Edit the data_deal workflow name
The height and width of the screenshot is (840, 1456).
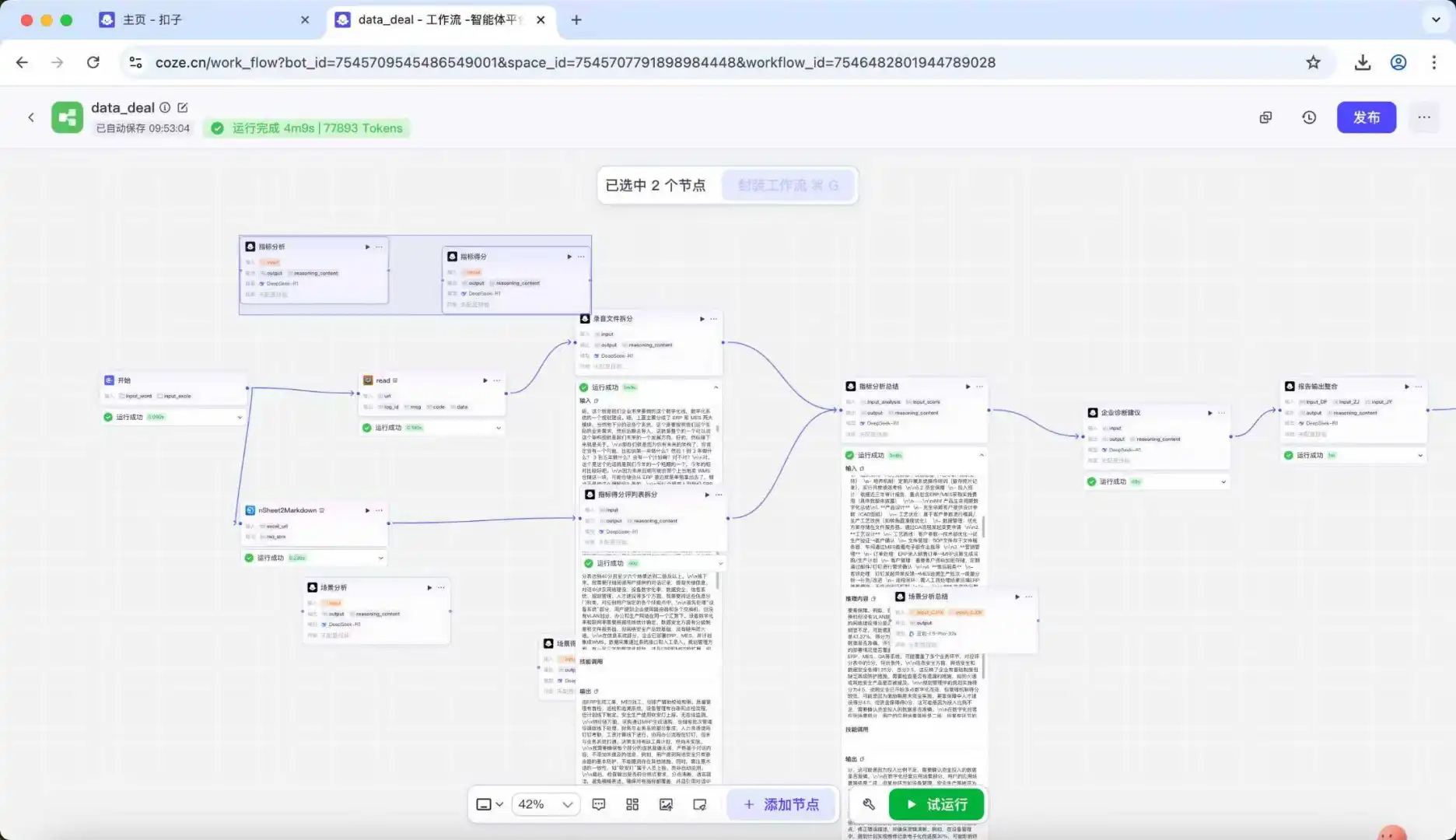tap(183, 107)
